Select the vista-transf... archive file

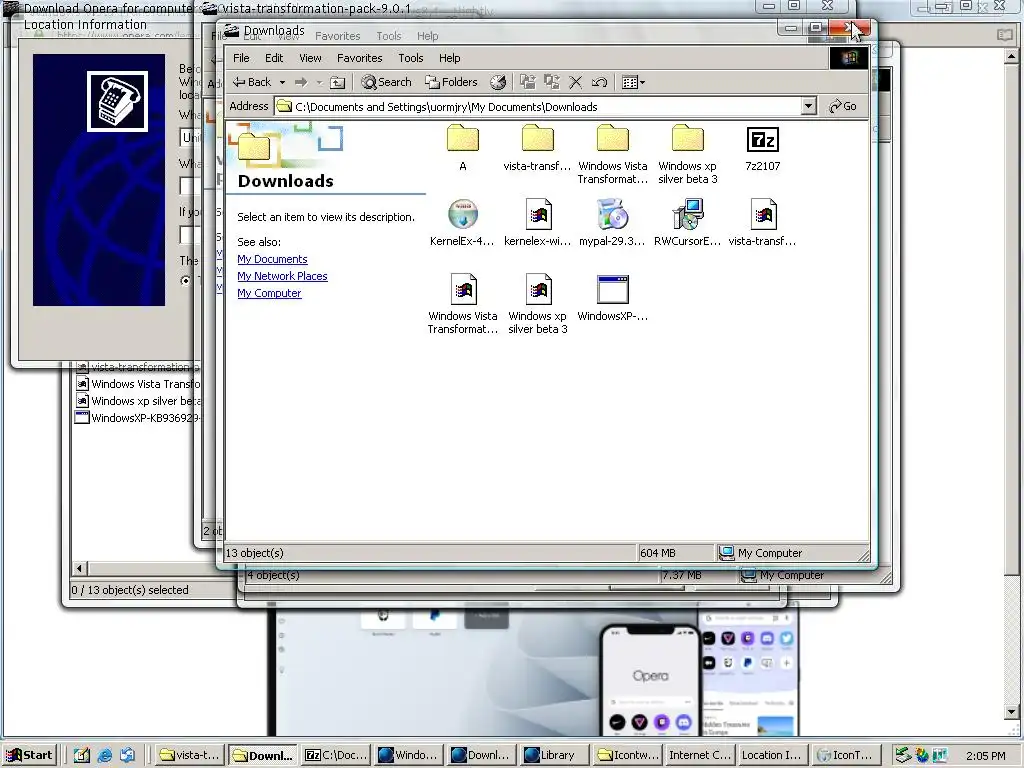tap(763, 223)
